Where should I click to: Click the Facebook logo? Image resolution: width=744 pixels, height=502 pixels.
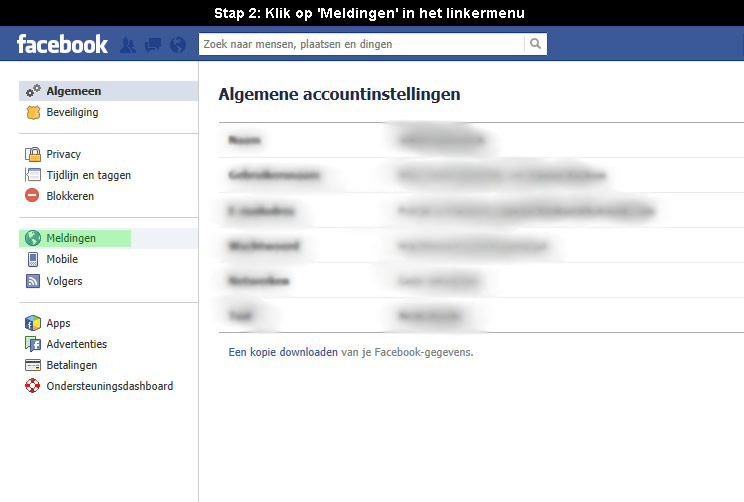click(62, 44)
